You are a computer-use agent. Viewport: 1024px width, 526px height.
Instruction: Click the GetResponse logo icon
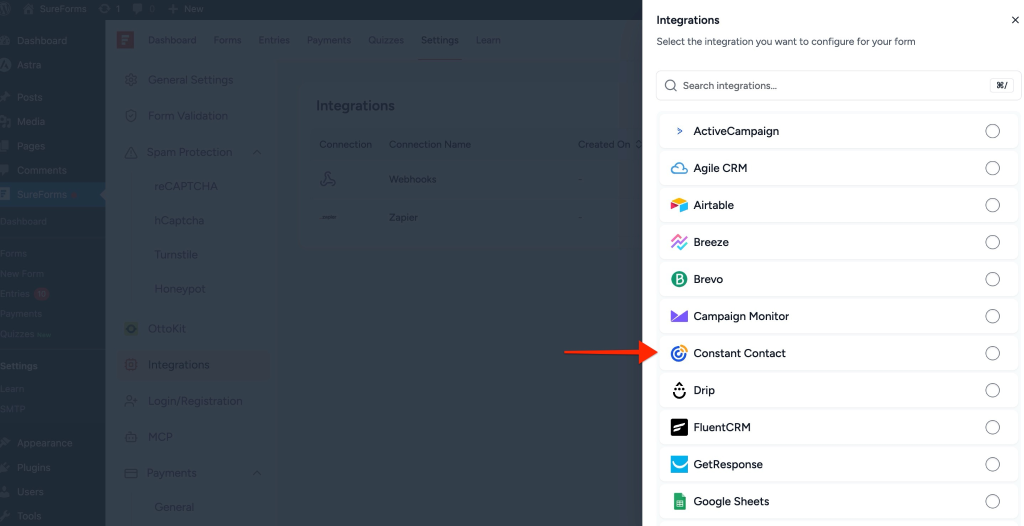pos(679,465)
